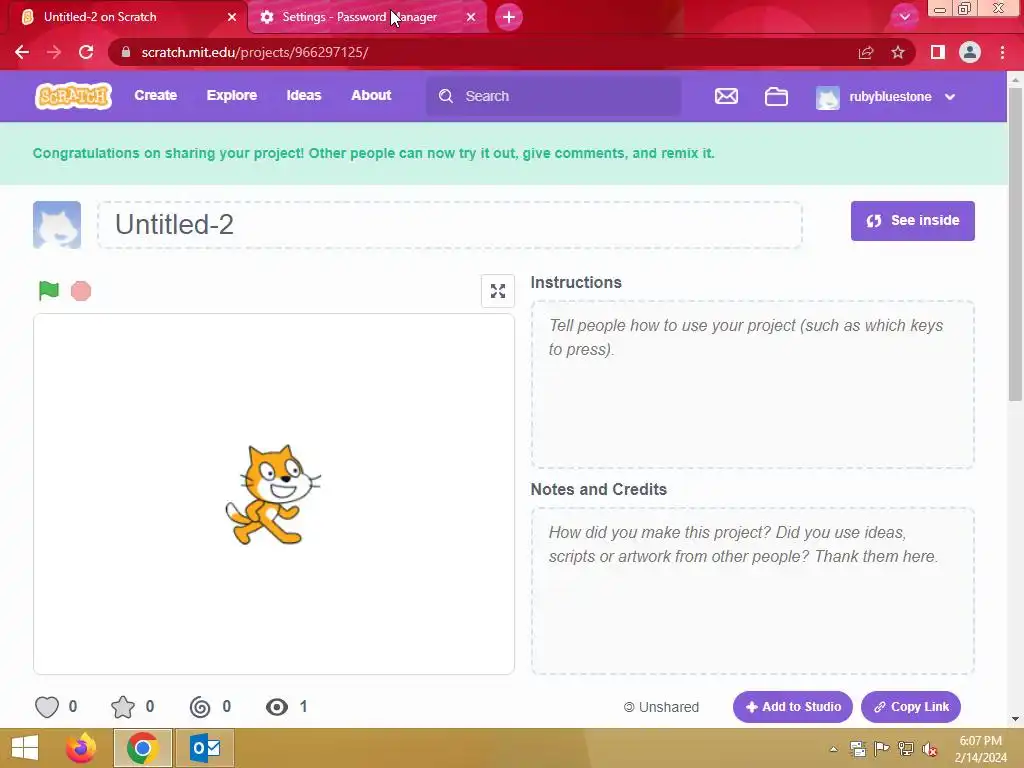Click the Scratch cat sprite on stage
This screenshot has width=1024, height=768.
(x=273, y=494)
